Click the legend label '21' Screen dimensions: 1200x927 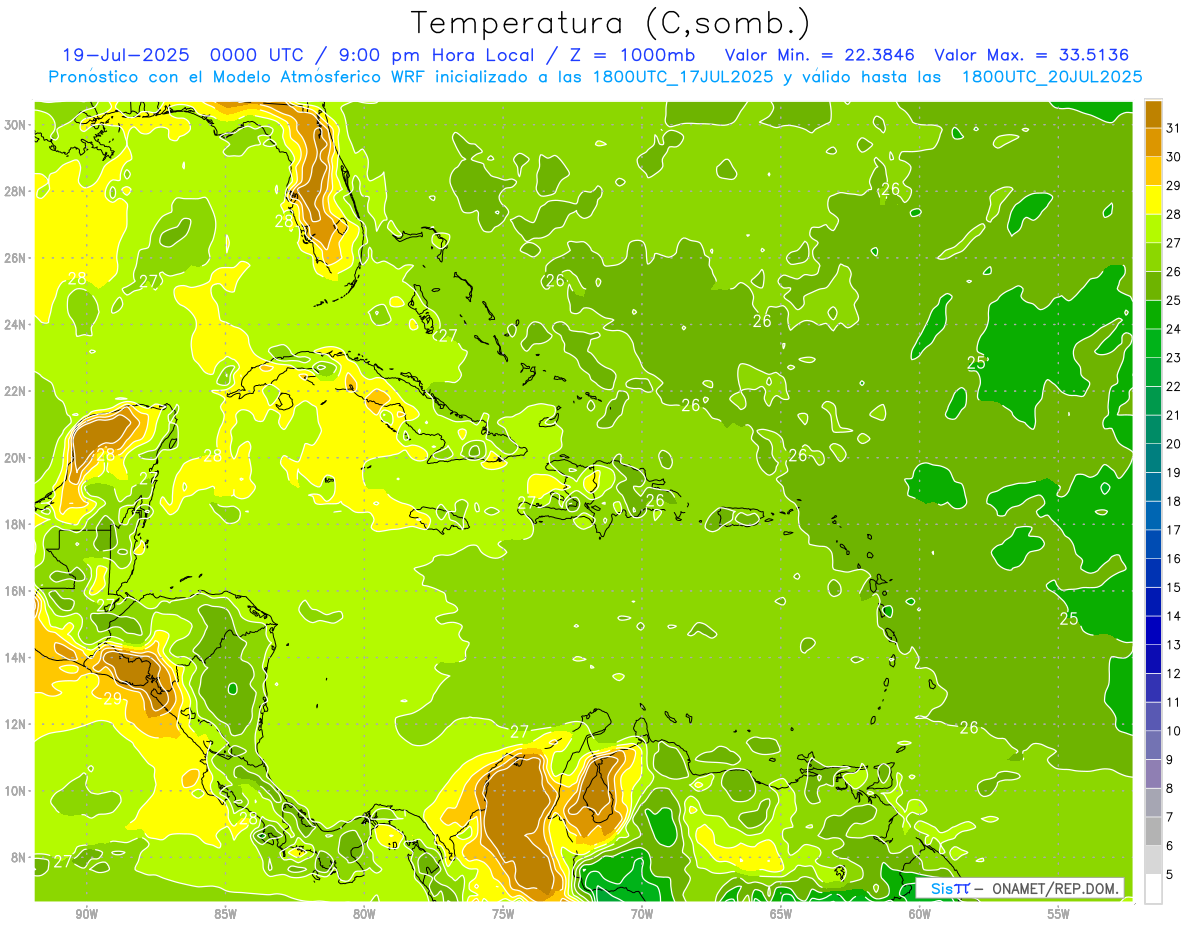pos(1174,415)
